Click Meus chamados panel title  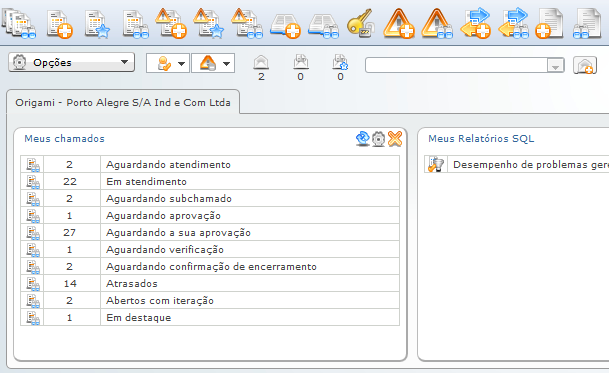tap(64, 139)
